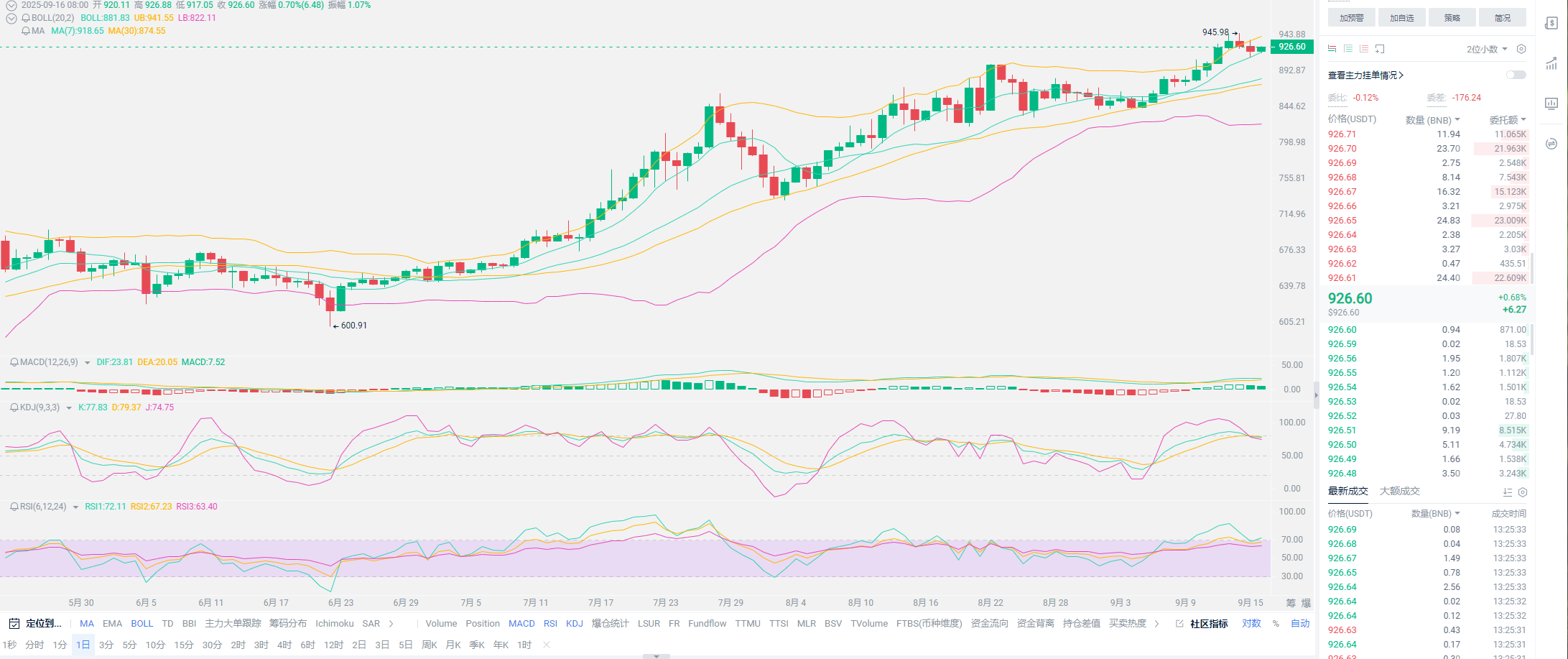Click the bell icon beside MA indicator
Viewport: 1568px width, 659px height.
tap(26, 31)
